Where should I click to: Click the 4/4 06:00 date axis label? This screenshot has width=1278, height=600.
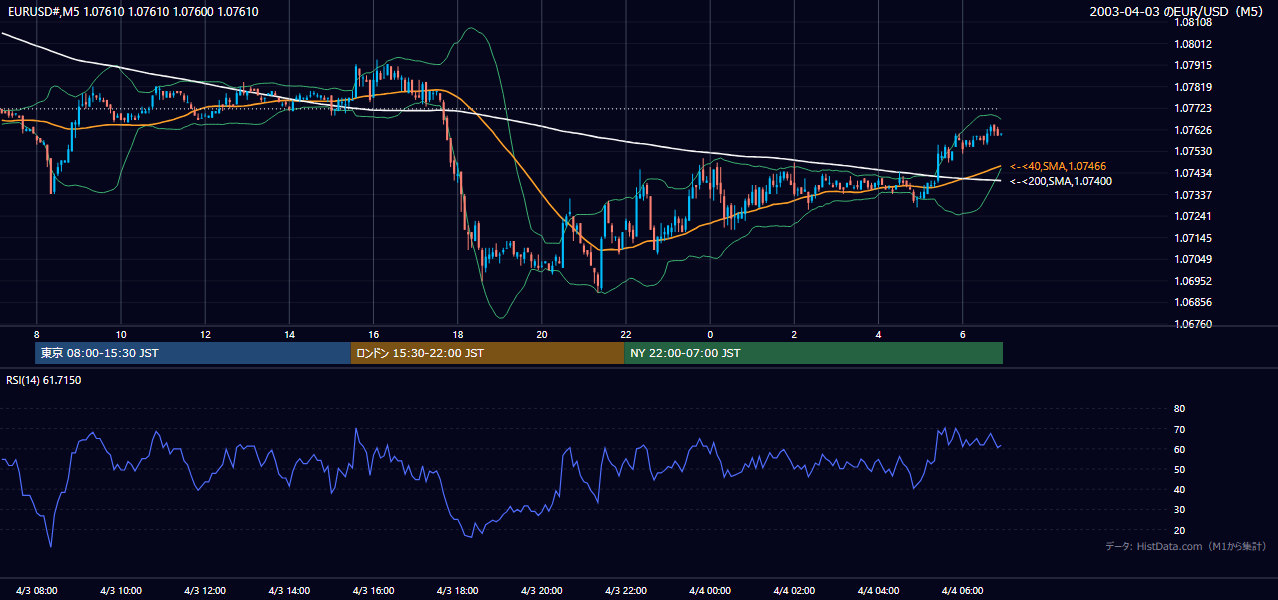click(x=962, y=590)
